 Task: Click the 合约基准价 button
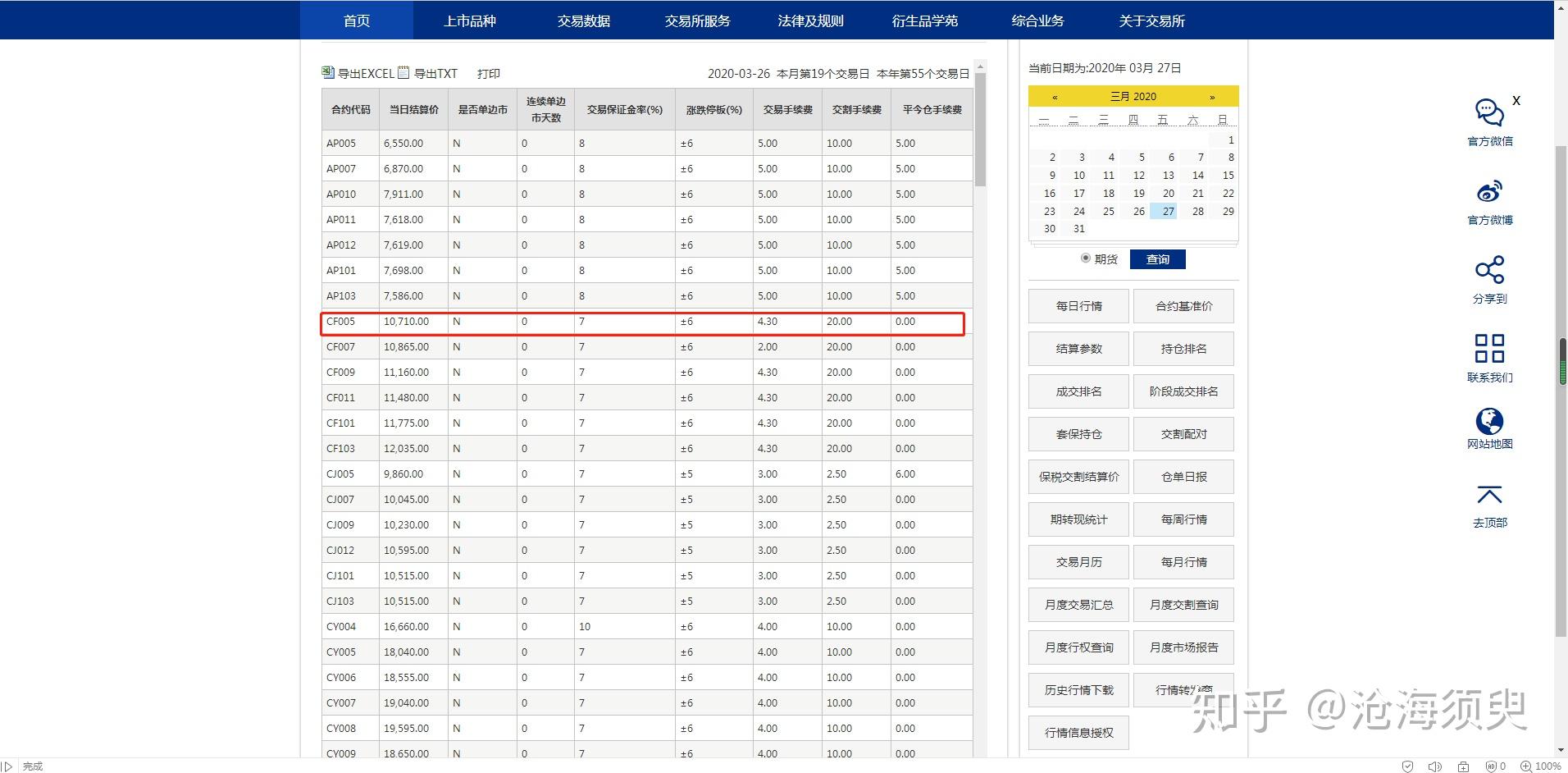(x=1183, y=306)
